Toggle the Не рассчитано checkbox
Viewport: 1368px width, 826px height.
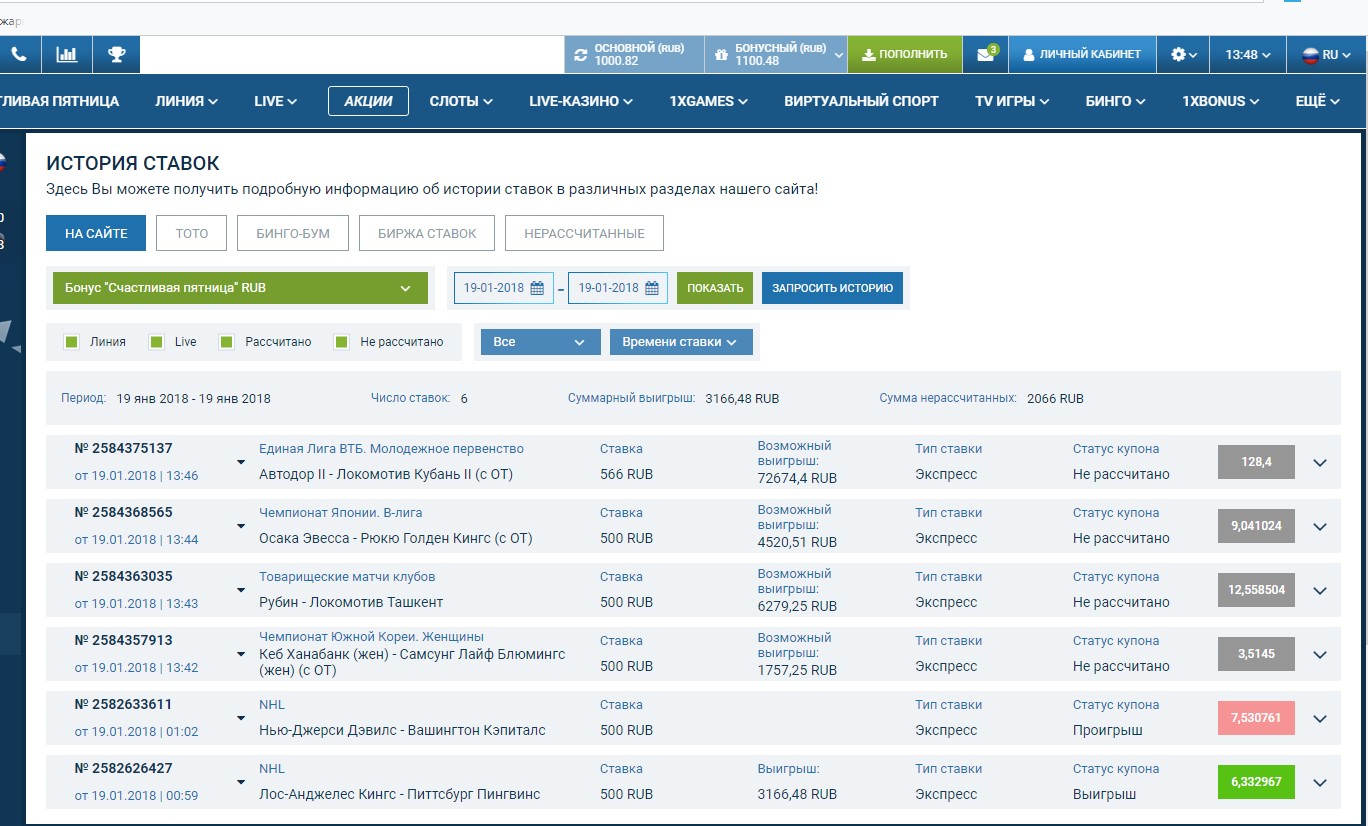(x=342, y=342)
